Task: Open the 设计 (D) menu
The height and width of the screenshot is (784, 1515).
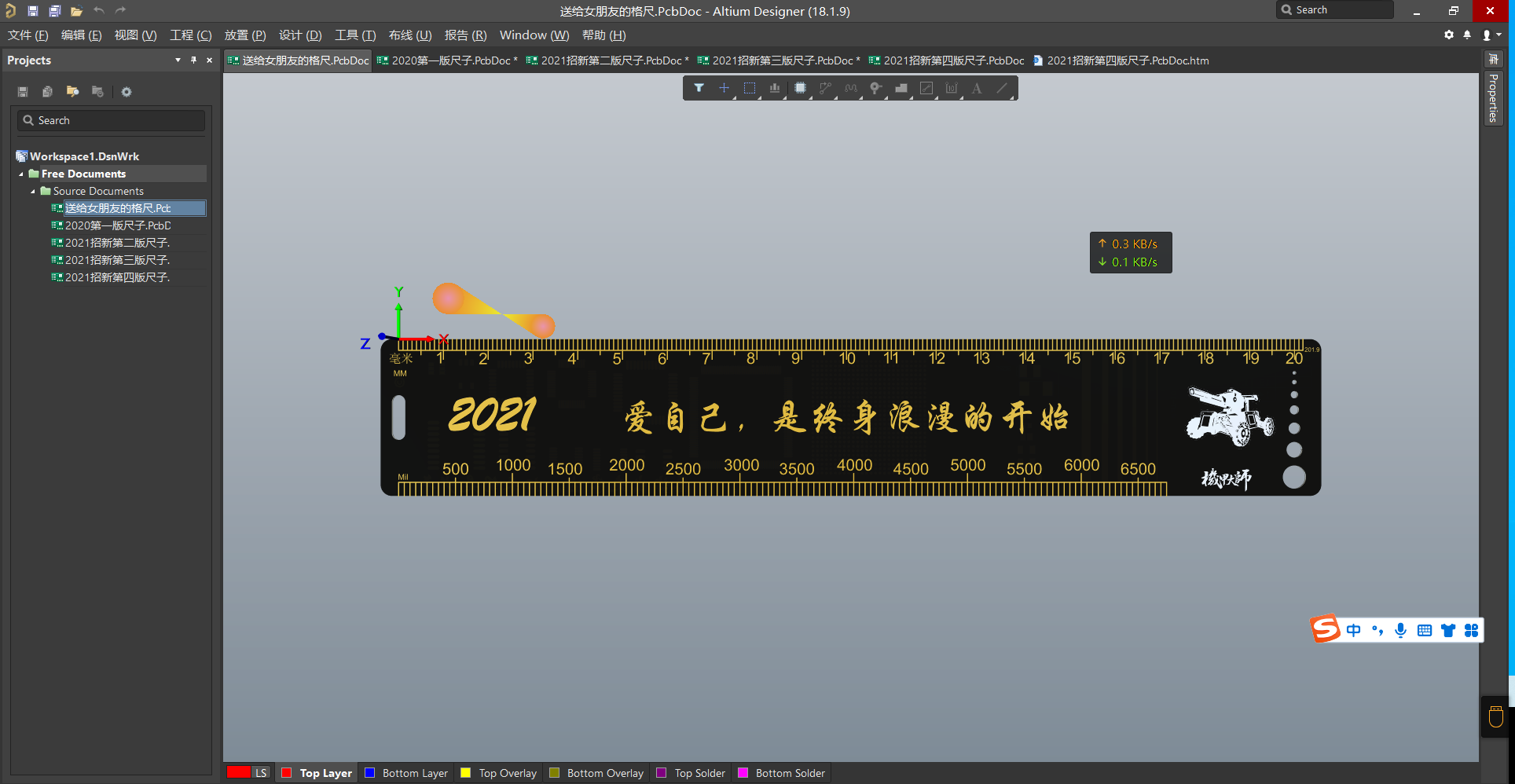Action: 300,35
